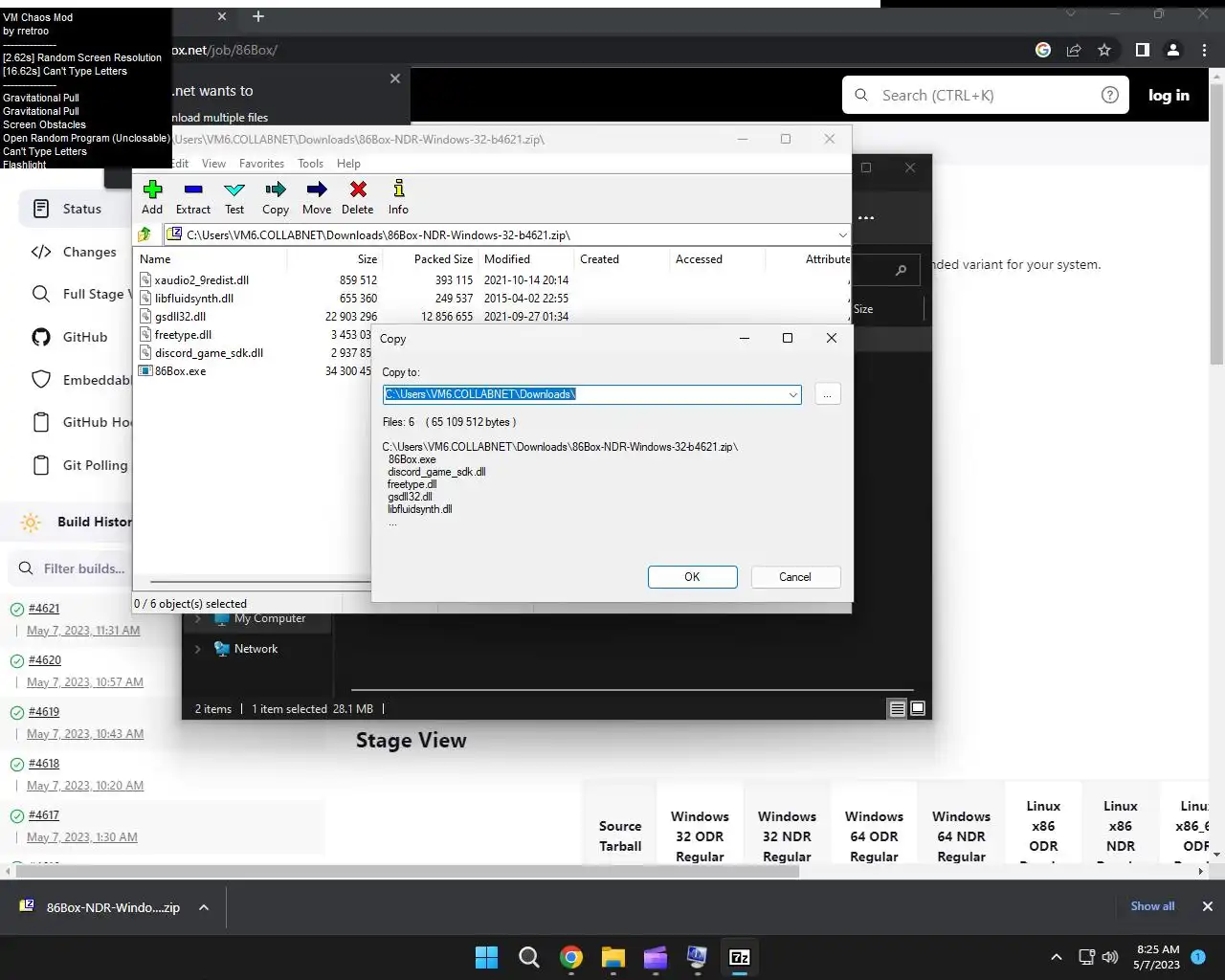Image resolution: width=1225 pixels, height=980 pixels.
Task: Open browse button next to Copy to field
Action: (827, 394)
